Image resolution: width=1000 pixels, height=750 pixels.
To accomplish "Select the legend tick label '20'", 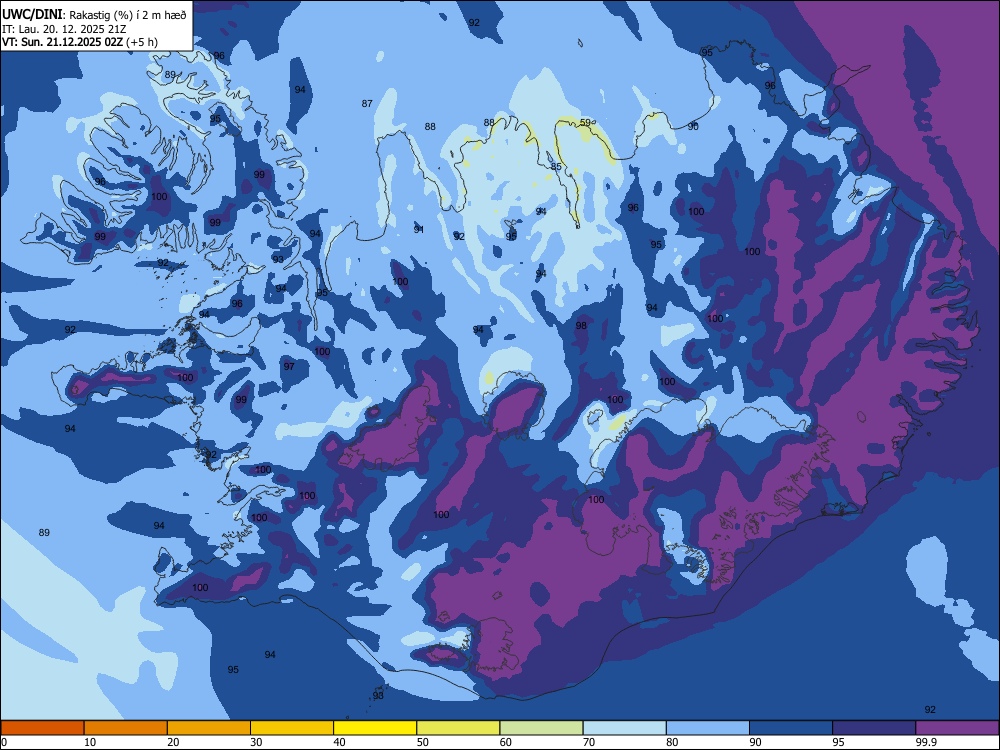I will 173,742.
